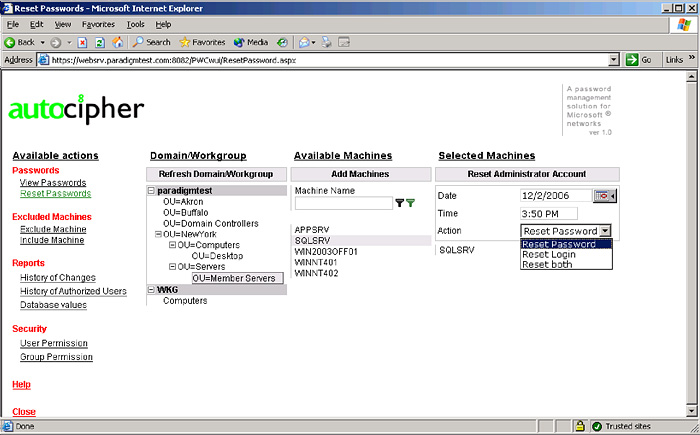Select SQLSRV in Available Machines list
This screenshot has width=700, height=435.
361,240
